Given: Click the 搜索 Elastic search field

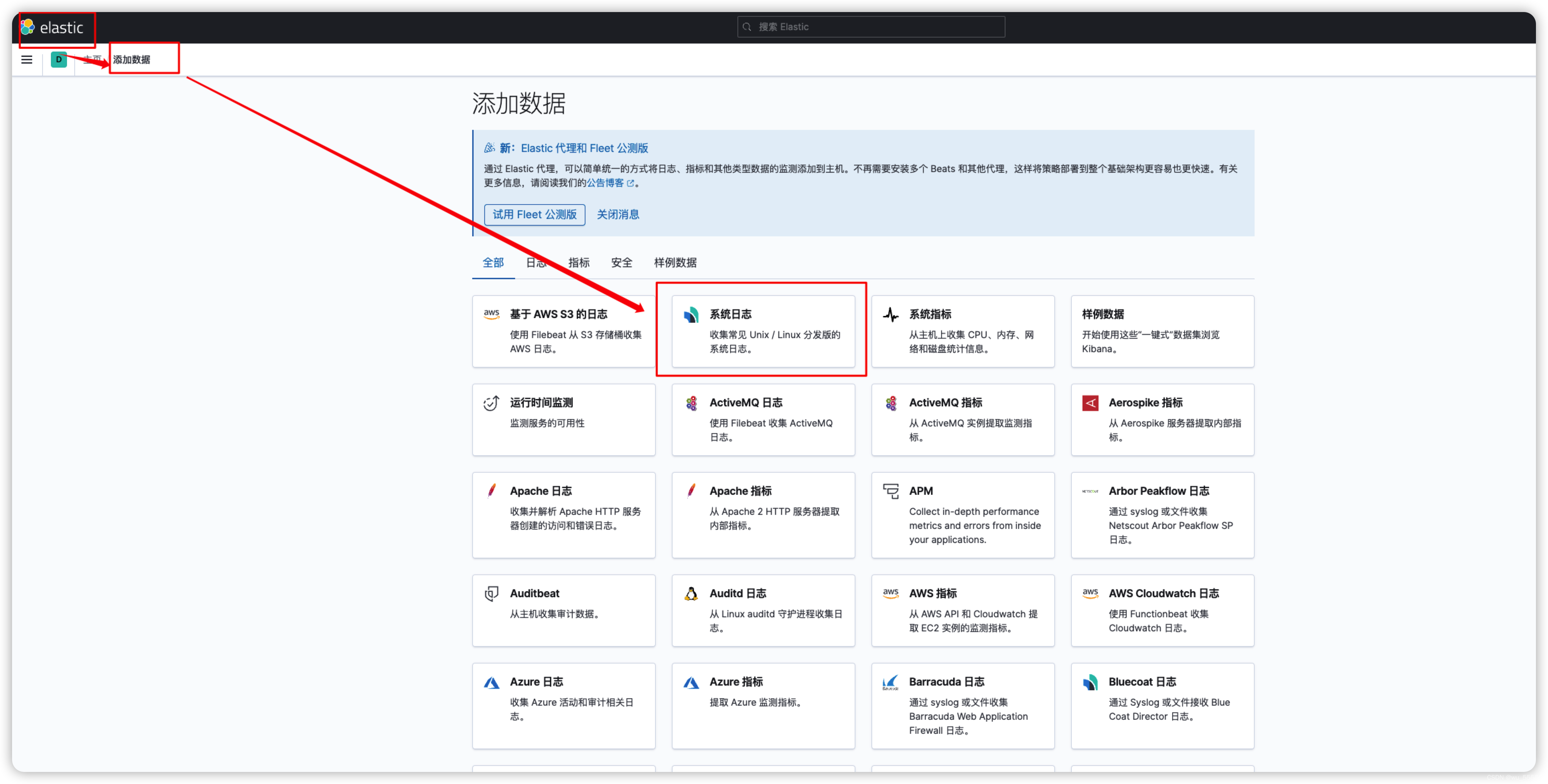Looking at the screenshot, I should point(871,27).
